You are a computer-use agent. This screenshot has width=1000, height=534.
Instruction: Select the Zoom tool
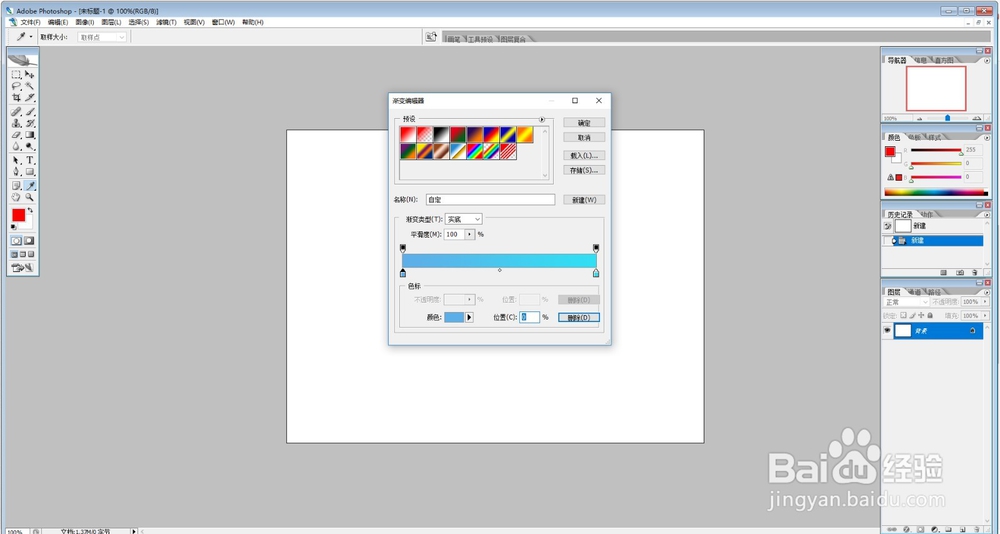pos(29,197)
